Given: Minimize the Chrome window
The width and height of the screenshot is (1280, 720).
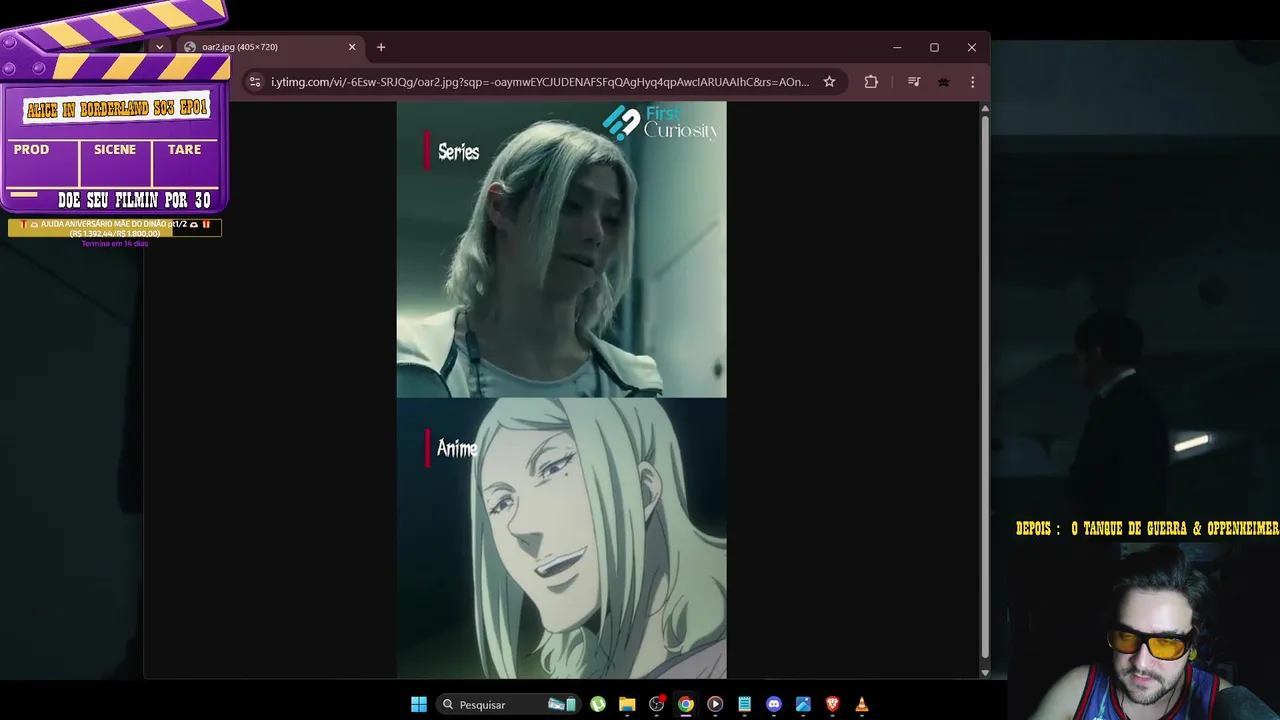Looking at the screenshot, I should coord(897,47).
